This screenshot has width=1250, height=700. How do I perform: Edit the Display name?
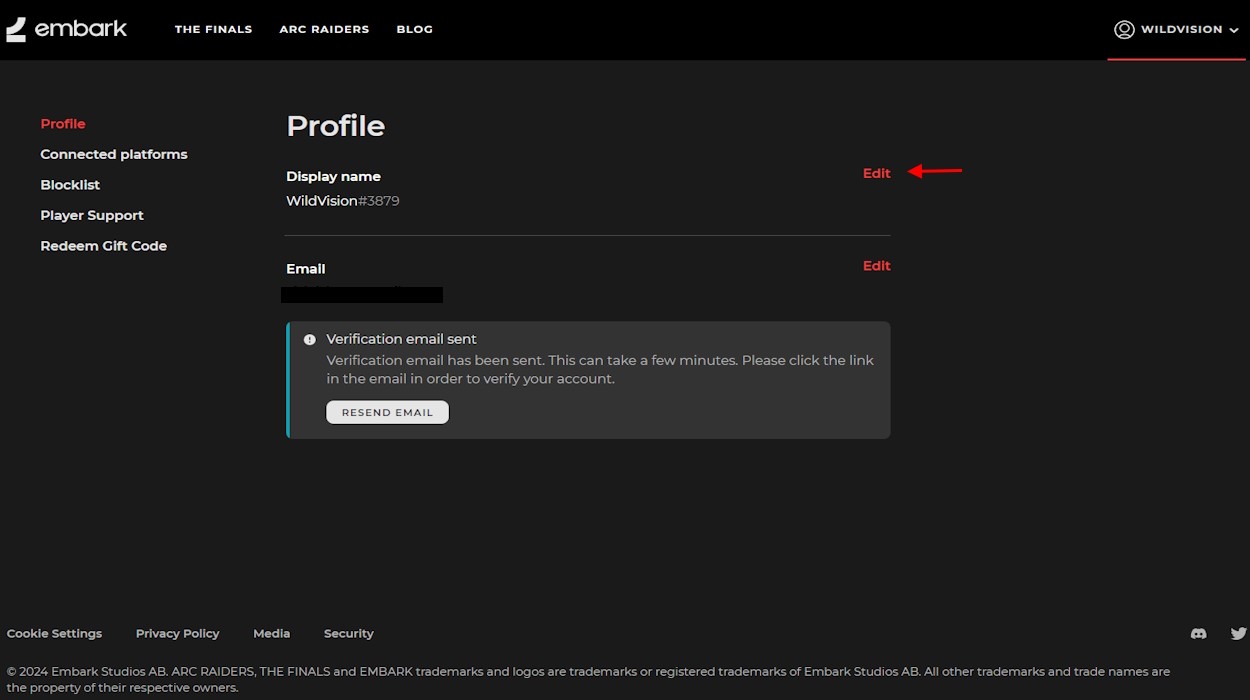(876, 173)
